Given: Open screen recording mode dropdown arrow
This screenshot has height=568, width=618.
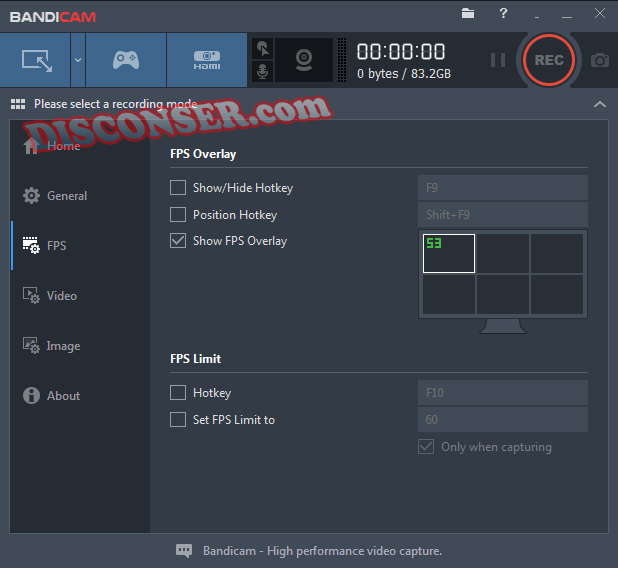Looking at the screenshot, I should pyautogui.click(x=78, y=60).
